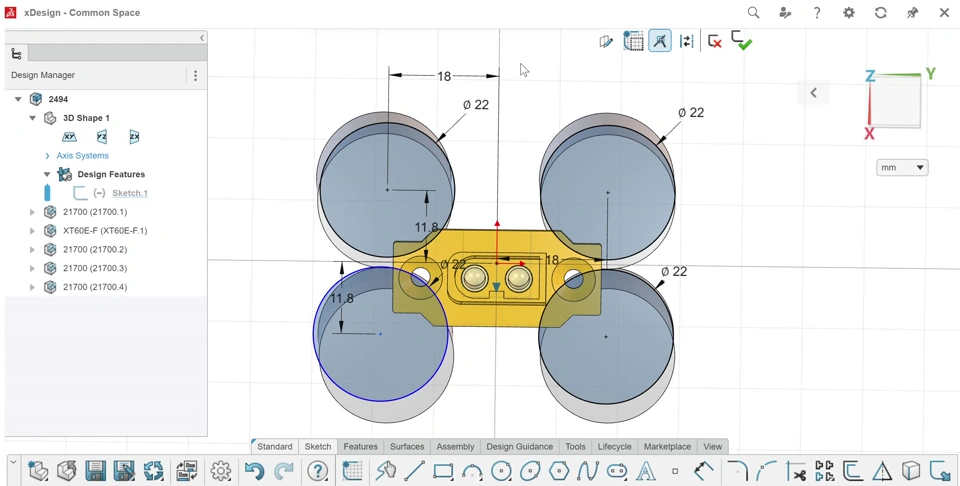
Task: Click the Search magnifier in title bar
Action: (753, 12)
